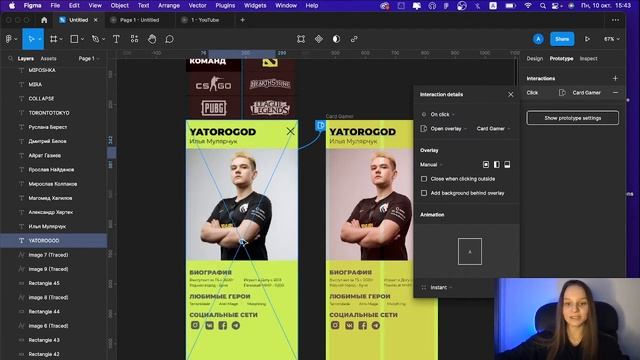
Task: Click the Use as mask icon
Action: (x=336, y=39)
